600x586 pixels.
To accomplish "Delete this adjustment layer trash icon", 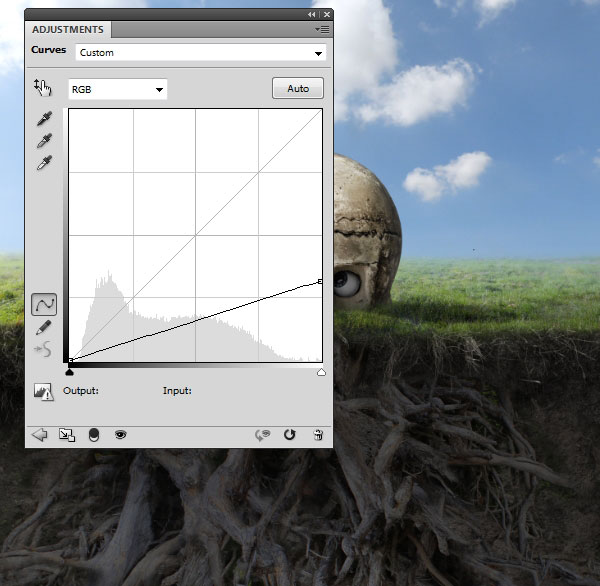I will [x=318, y=435].
